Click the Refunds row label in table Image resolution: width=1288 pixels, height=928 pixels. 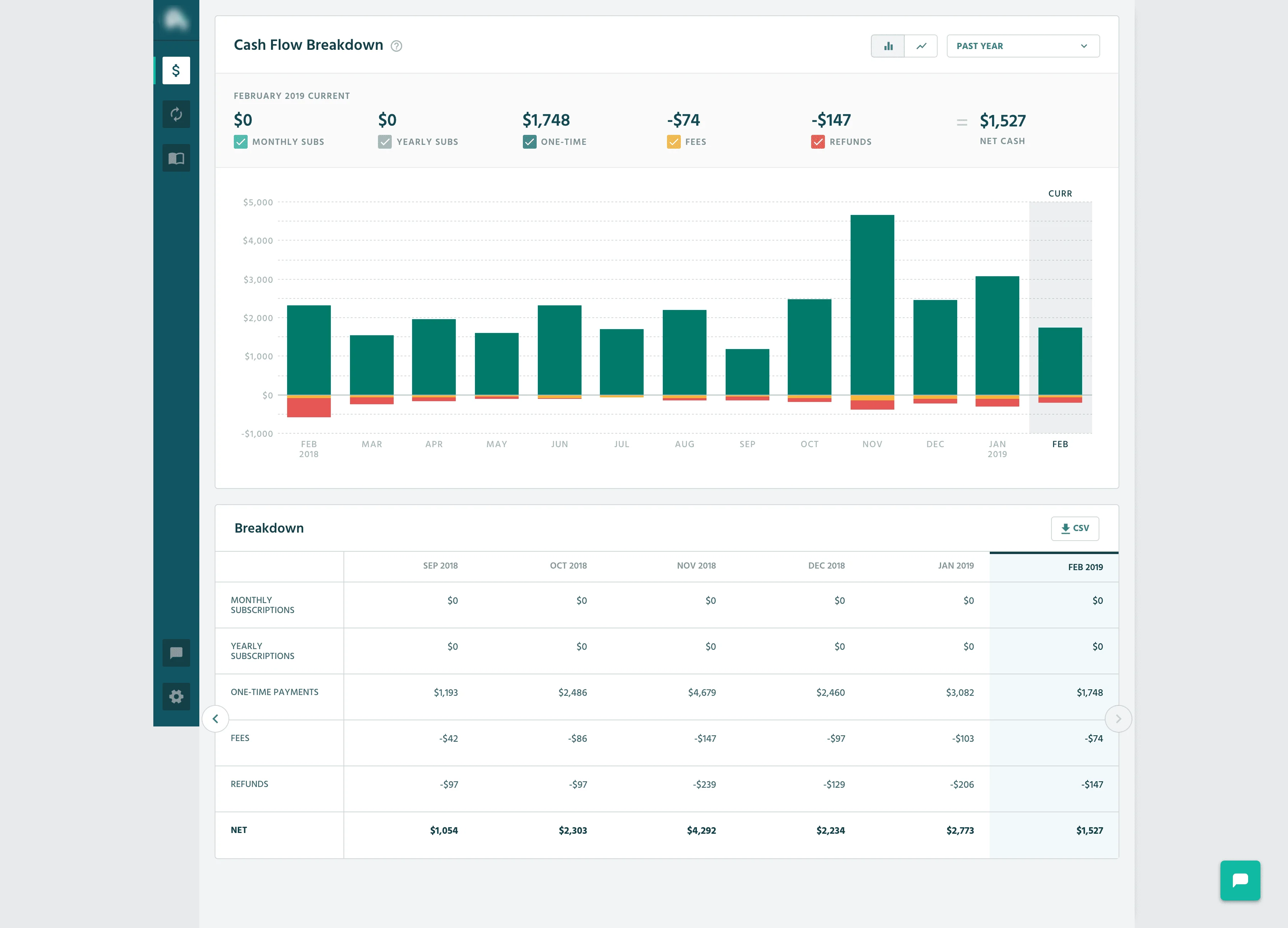249,784
